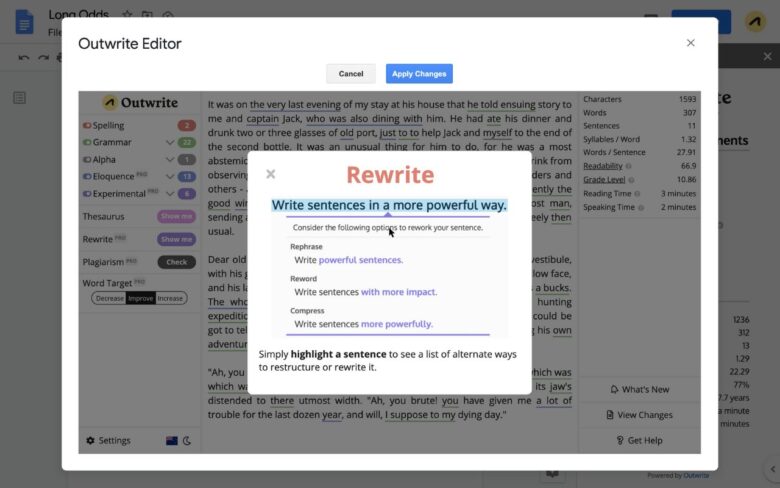The height and width of the screenshot is (488, 780).
Task: Open Settings with the gear icon
Action: click(x=90, y=440)
